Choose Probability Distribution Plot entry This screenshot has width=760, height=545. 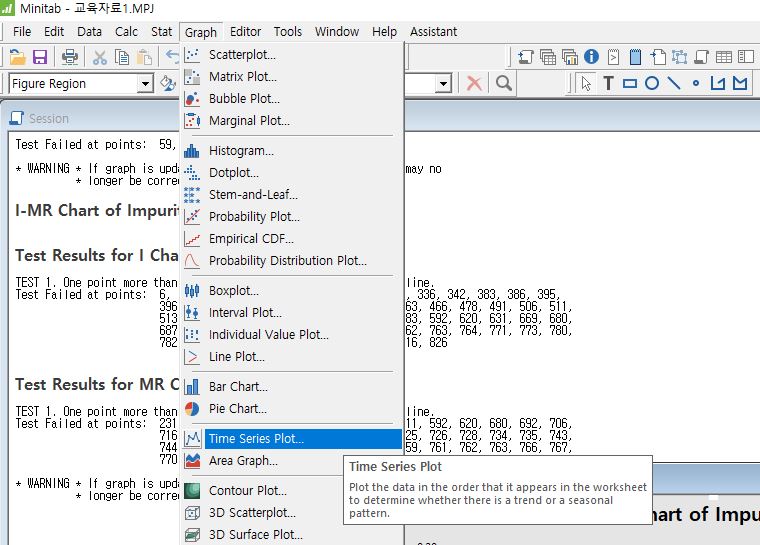(292, 260)
